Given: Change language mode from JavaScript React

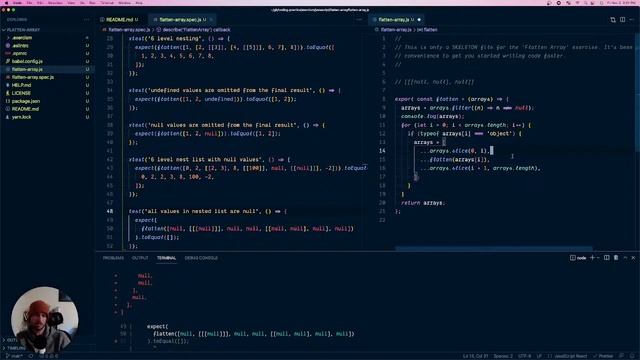Looking at the screenshot, I should (570, 356).
